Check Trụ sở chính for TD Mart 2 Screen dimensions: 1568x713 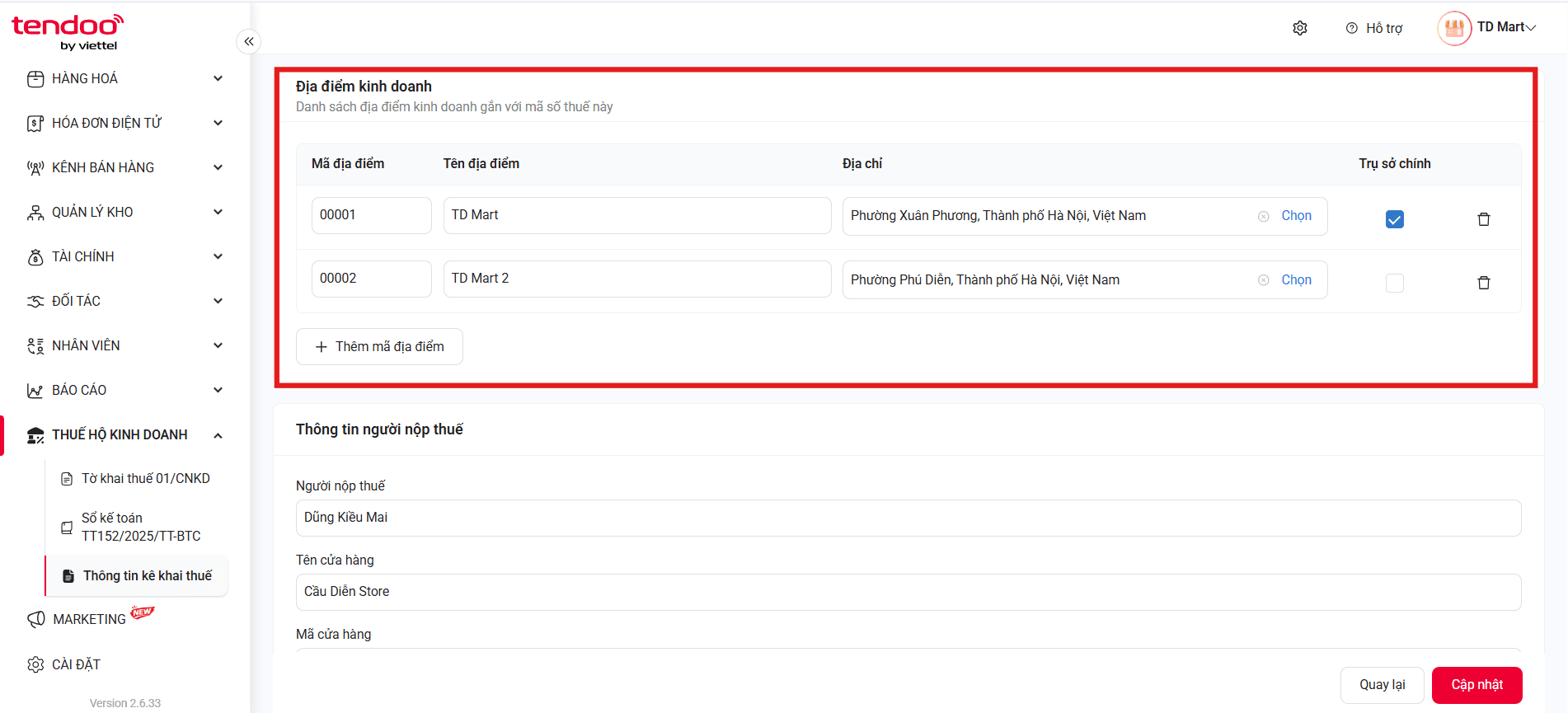1395,283
